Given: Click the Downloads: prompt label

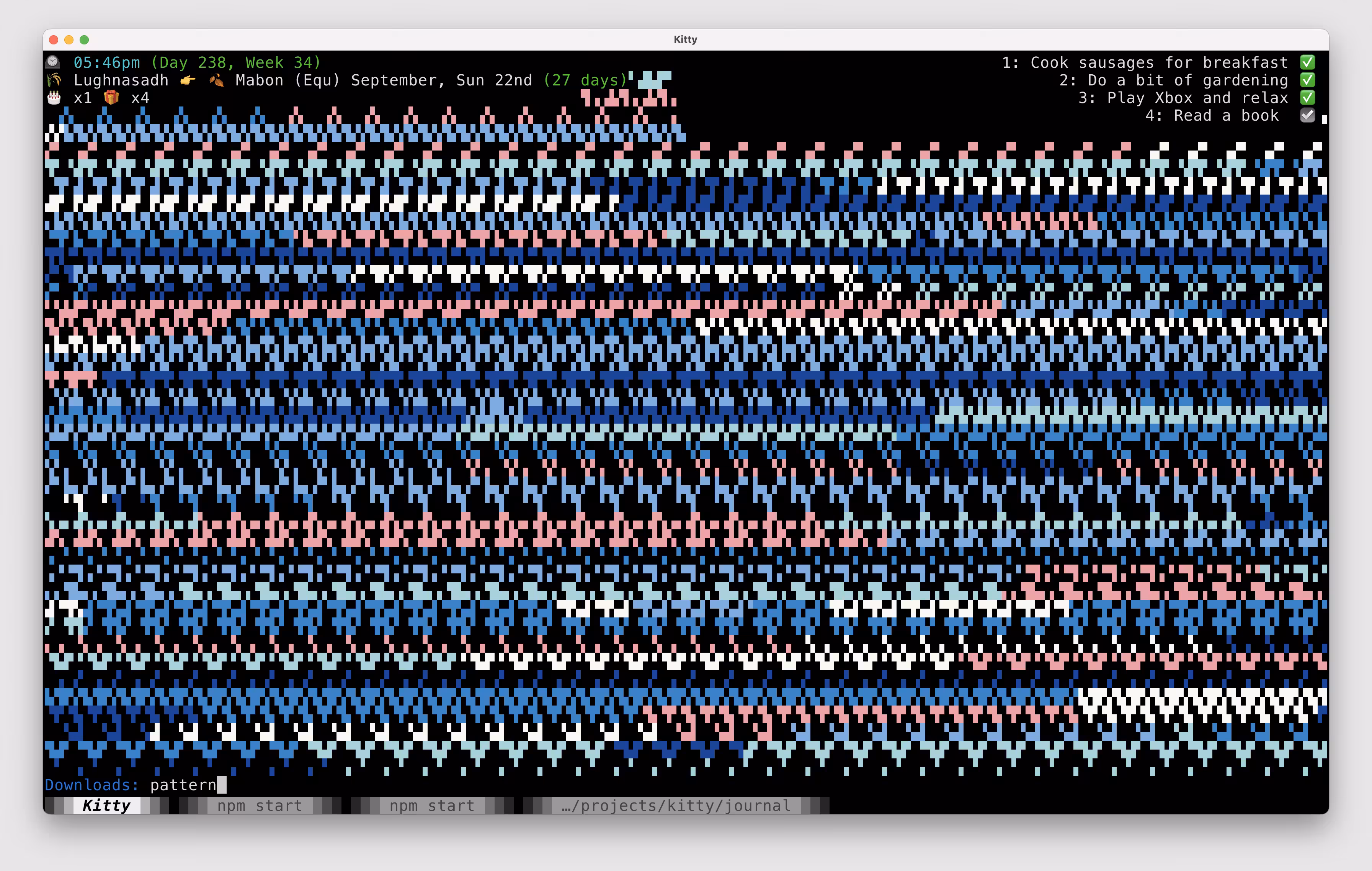Looking at the screenshot, I should [92, 785].
